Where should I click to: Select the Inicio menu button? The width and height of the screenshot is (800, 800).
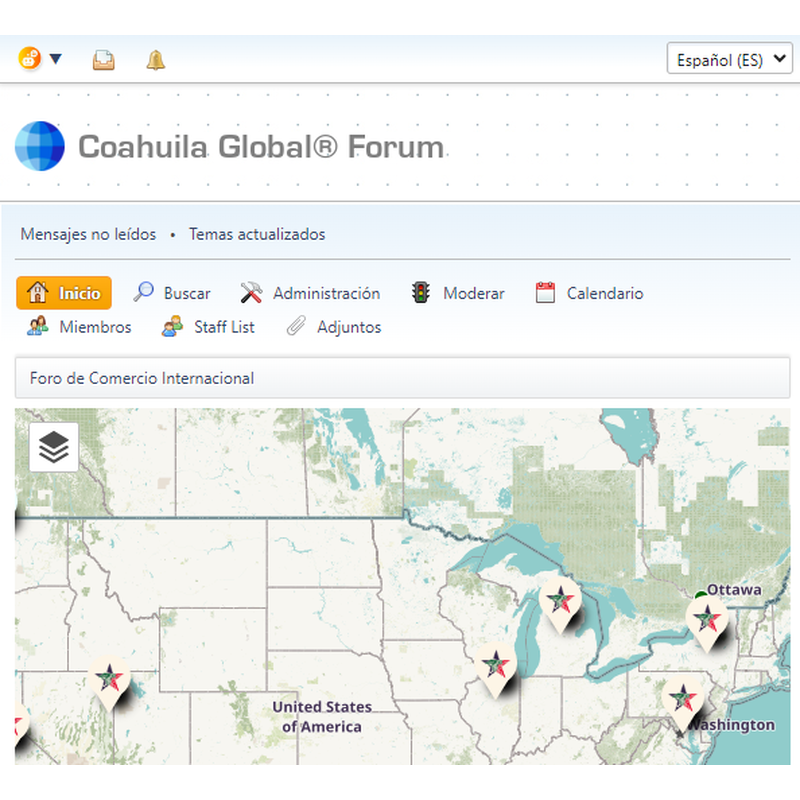click(64, 293)
